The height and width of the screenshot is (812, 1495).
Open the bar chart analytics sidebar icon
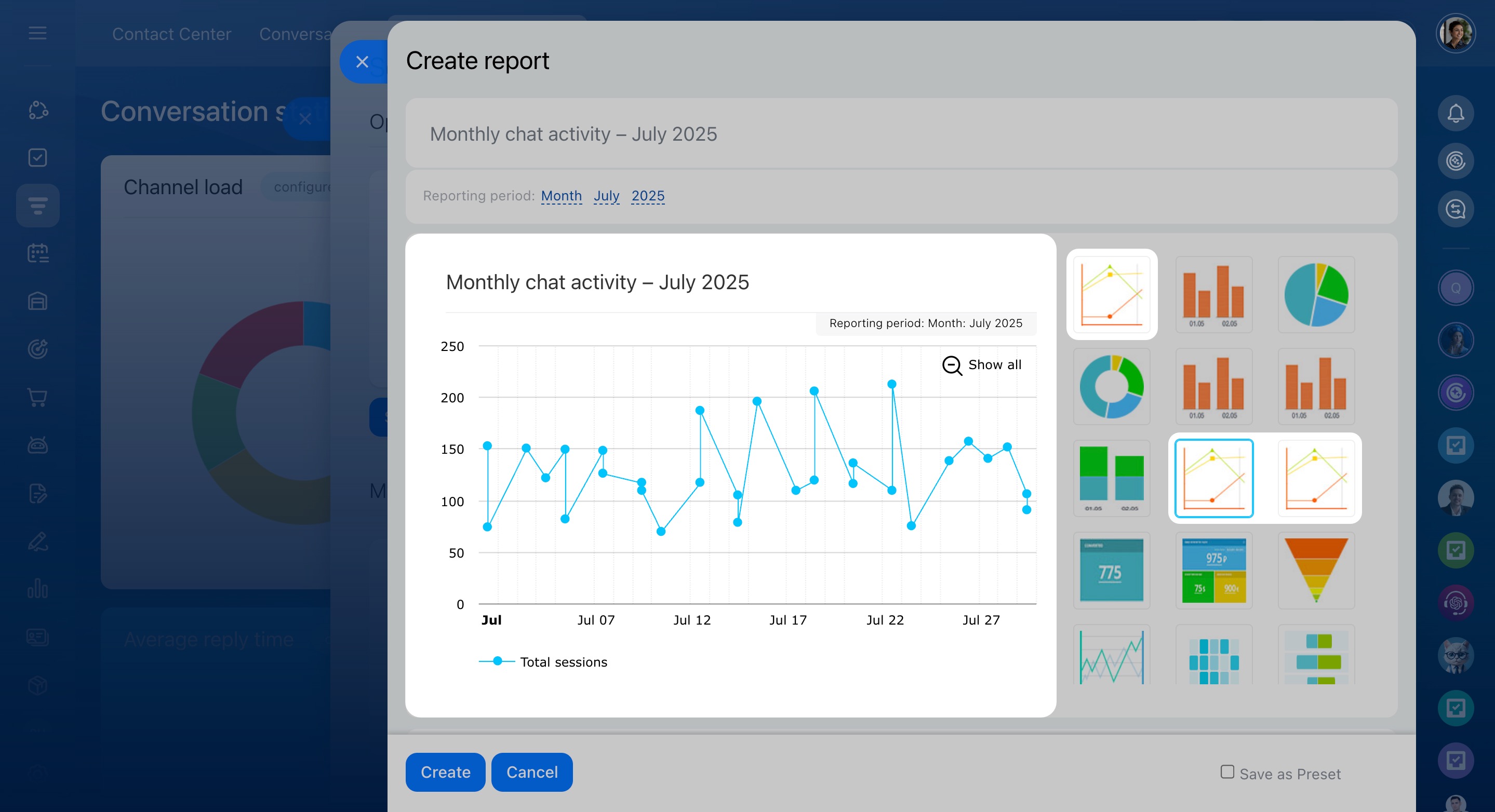pos(37,589)
